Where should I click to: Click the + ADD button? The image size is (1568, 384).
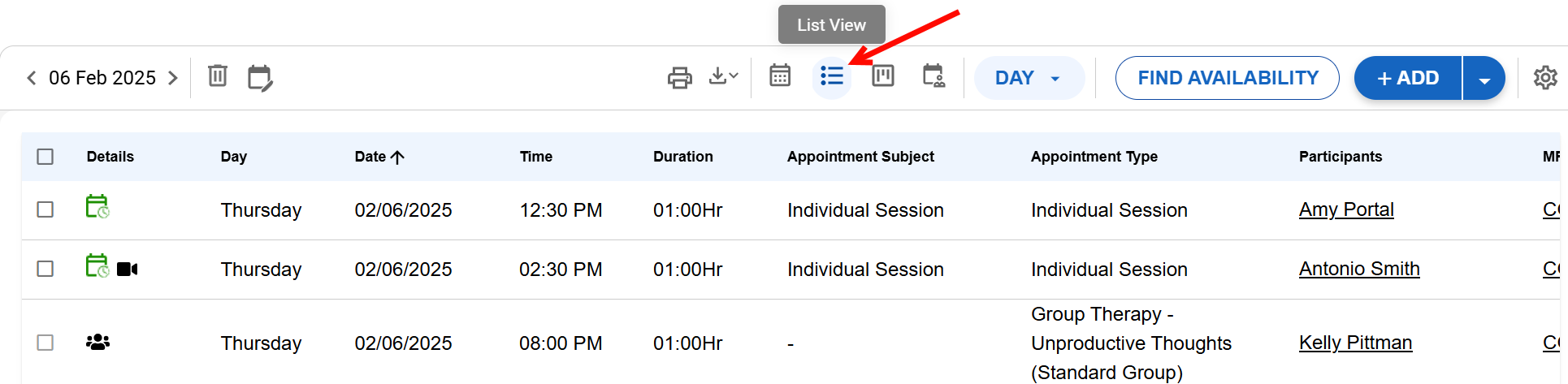click(1408, 78)
